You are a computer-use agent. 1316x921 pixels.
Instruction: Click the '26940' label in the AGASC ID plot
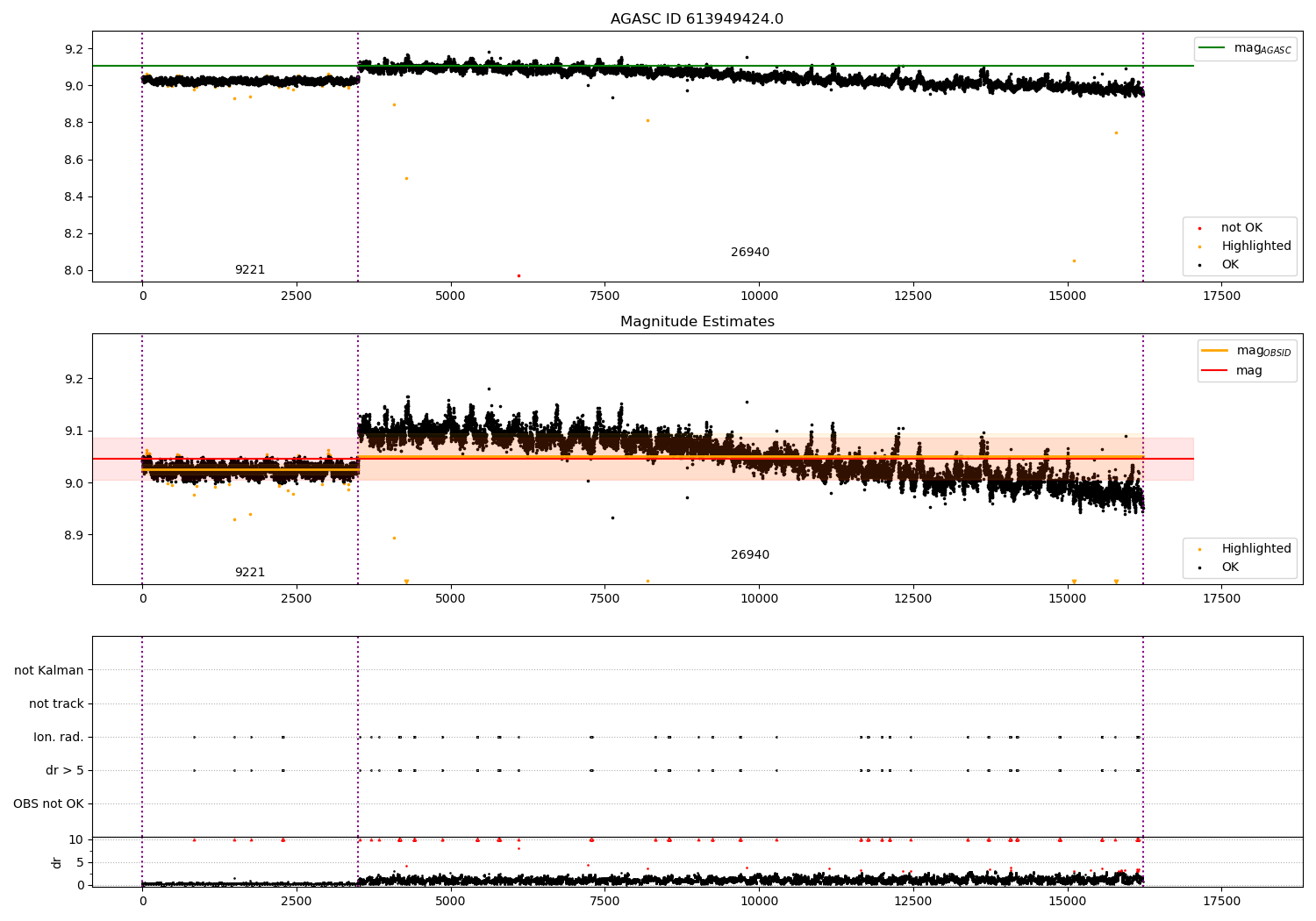pyautogui.click(x=750, y=253)
